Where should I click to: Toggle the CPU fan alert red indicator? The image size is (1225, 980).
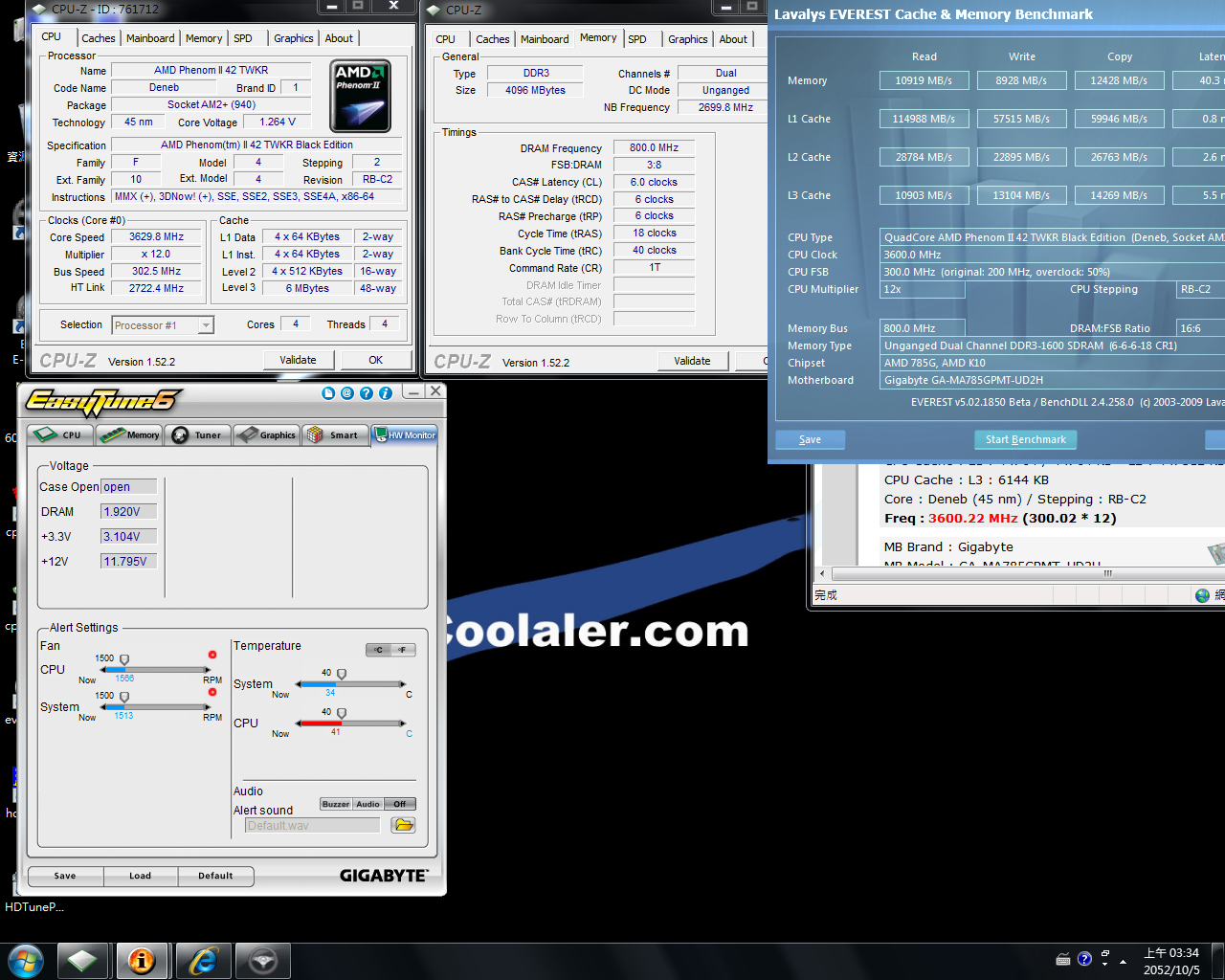(212, 655)
